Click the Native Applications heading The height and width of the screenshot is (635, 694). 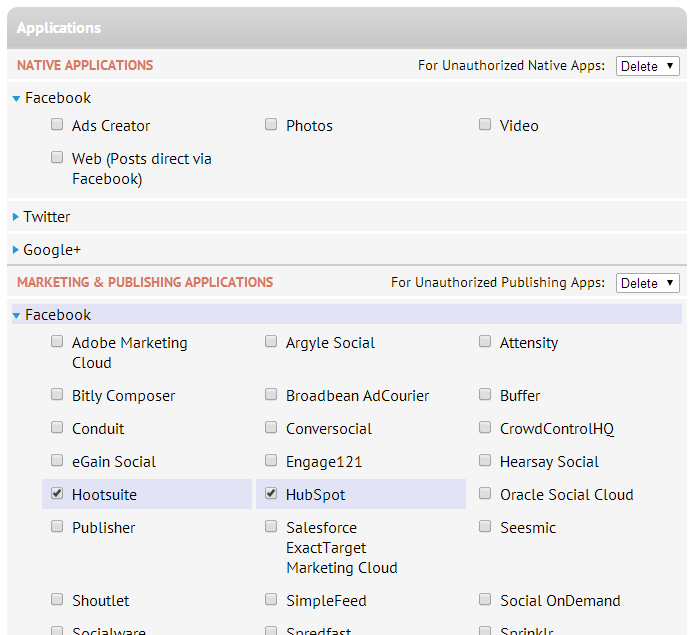point(85,65)
